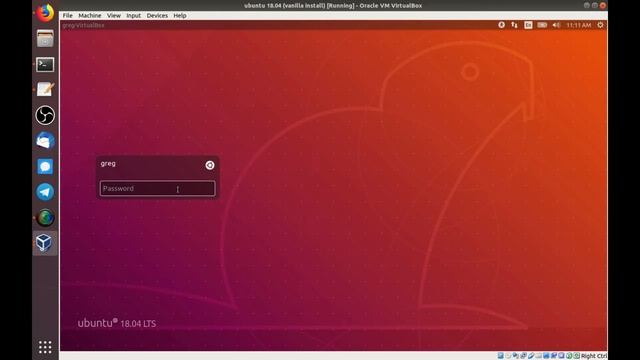Open OBS Studio from the dock
This screenshot has width=640, height=360.
(45, 115)
